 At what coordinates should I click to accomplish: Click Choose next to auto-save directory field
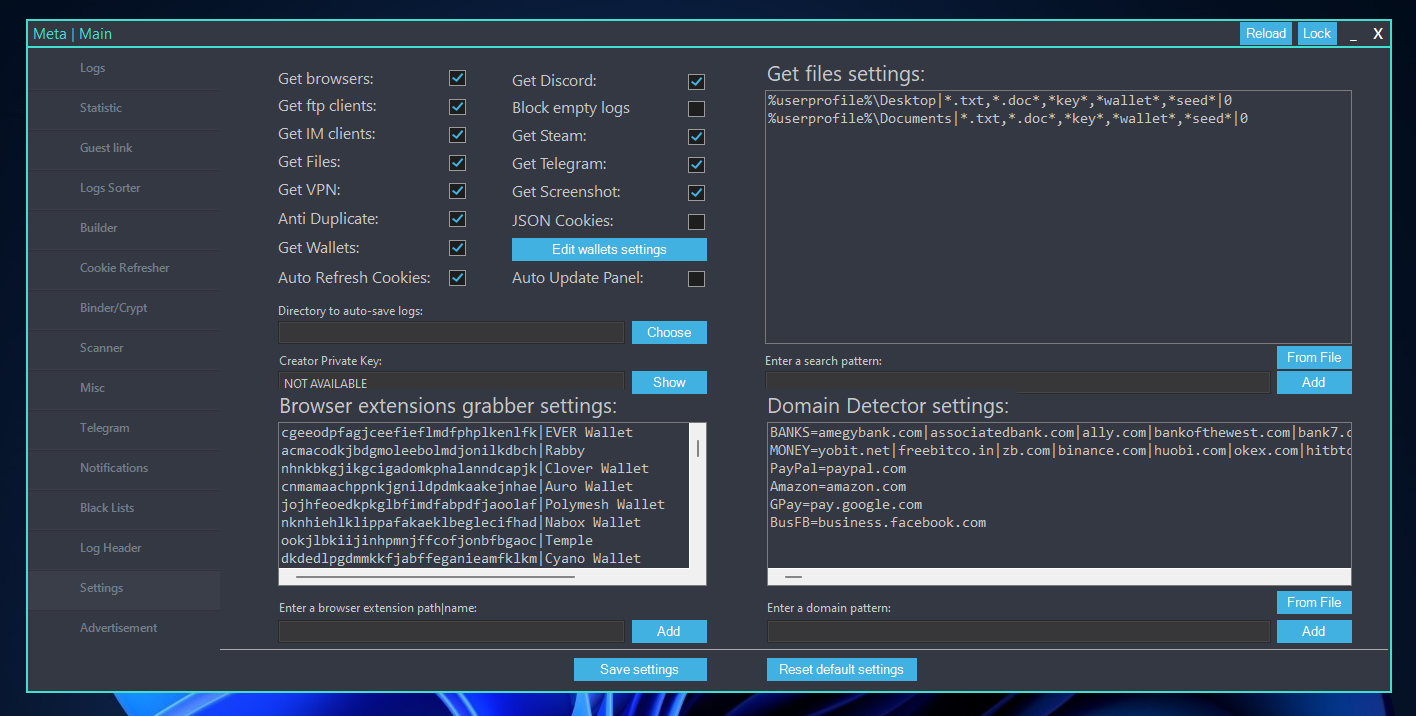[x=669, y=332]
